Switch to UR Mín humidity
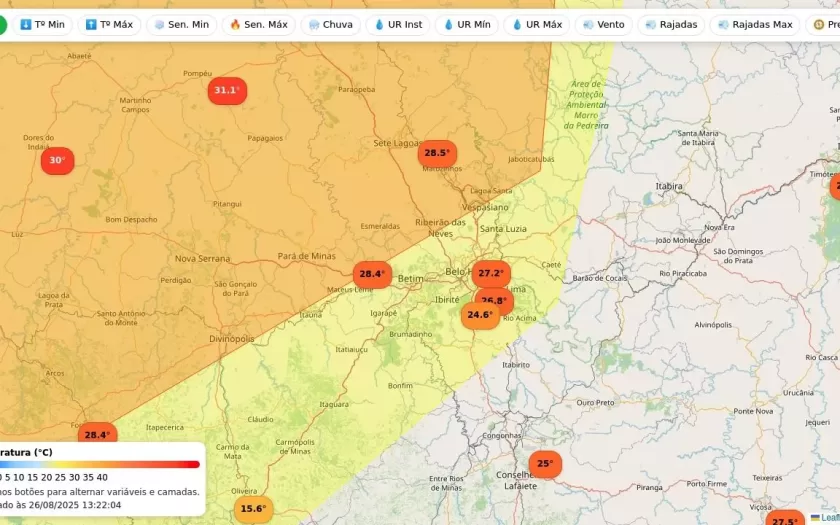 pos(466,24)
